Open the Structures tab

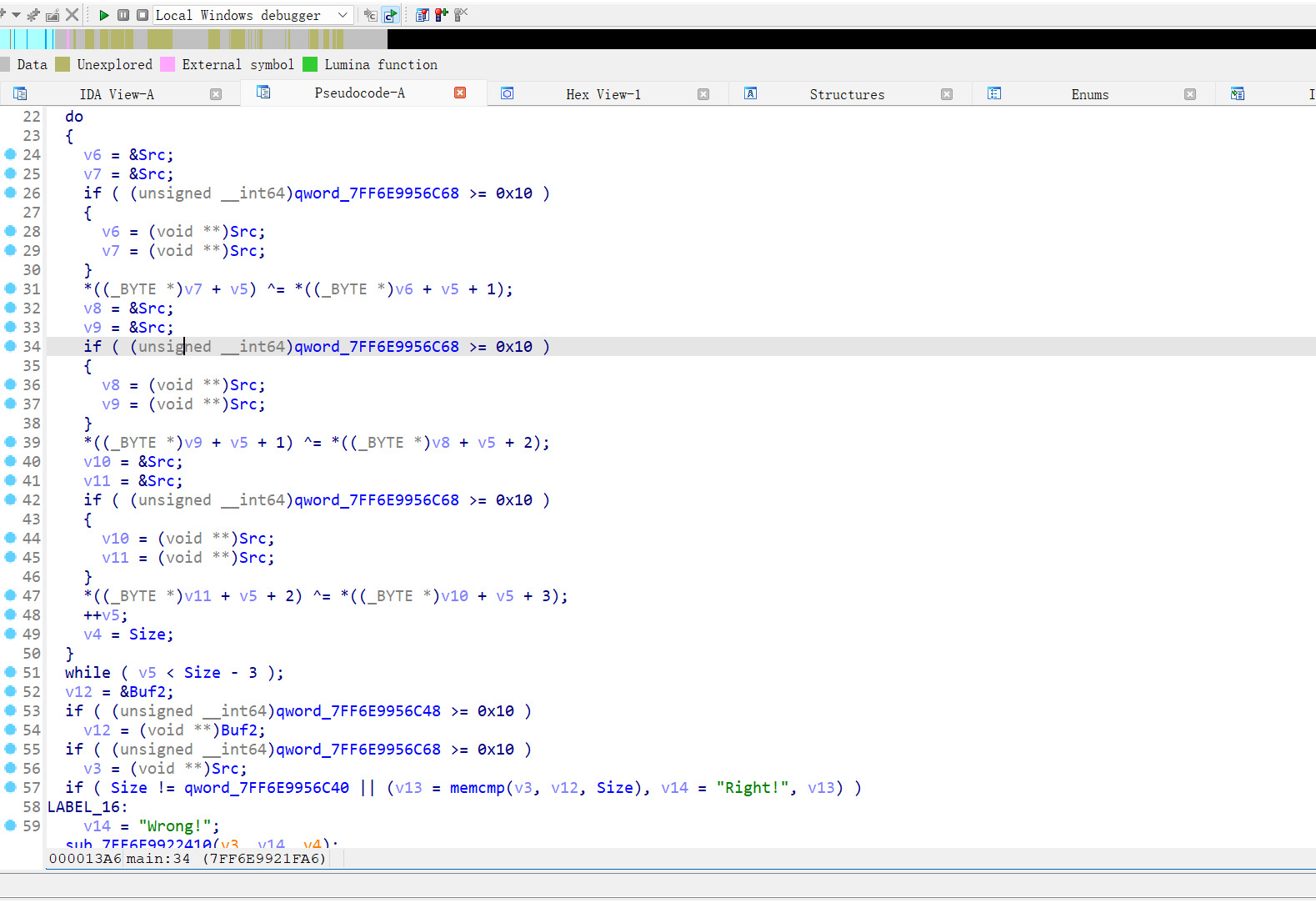point(847,94)
